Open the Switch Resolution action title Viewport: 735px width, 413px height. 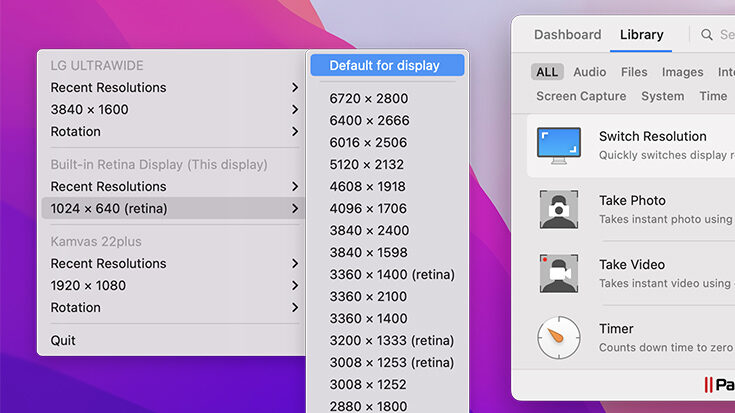tap(652, 136)
